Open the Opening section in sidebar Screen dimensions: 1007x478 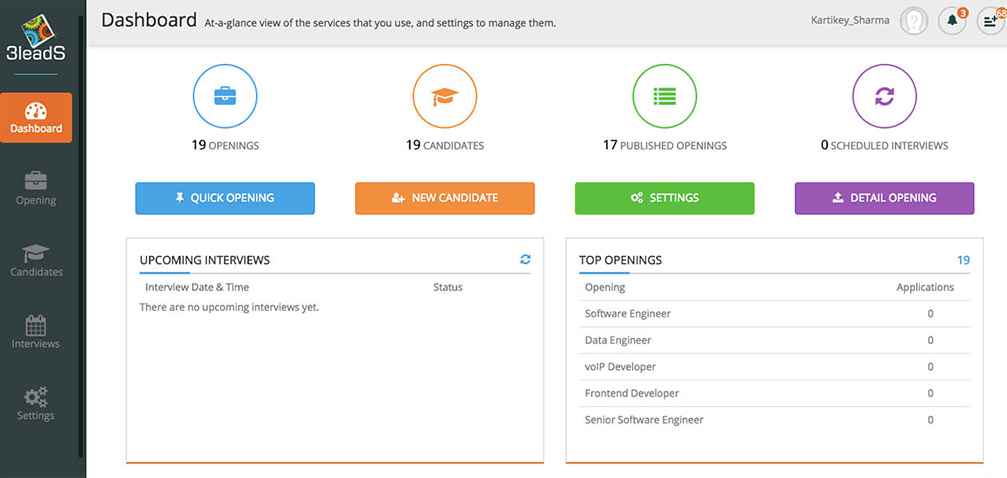(36, 189)
